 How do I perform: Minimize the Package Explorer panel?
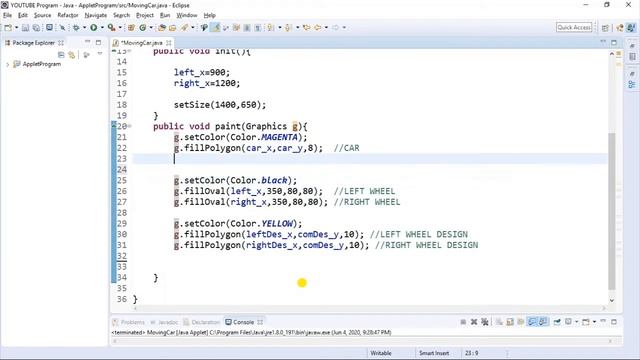(x=87, y=42)
